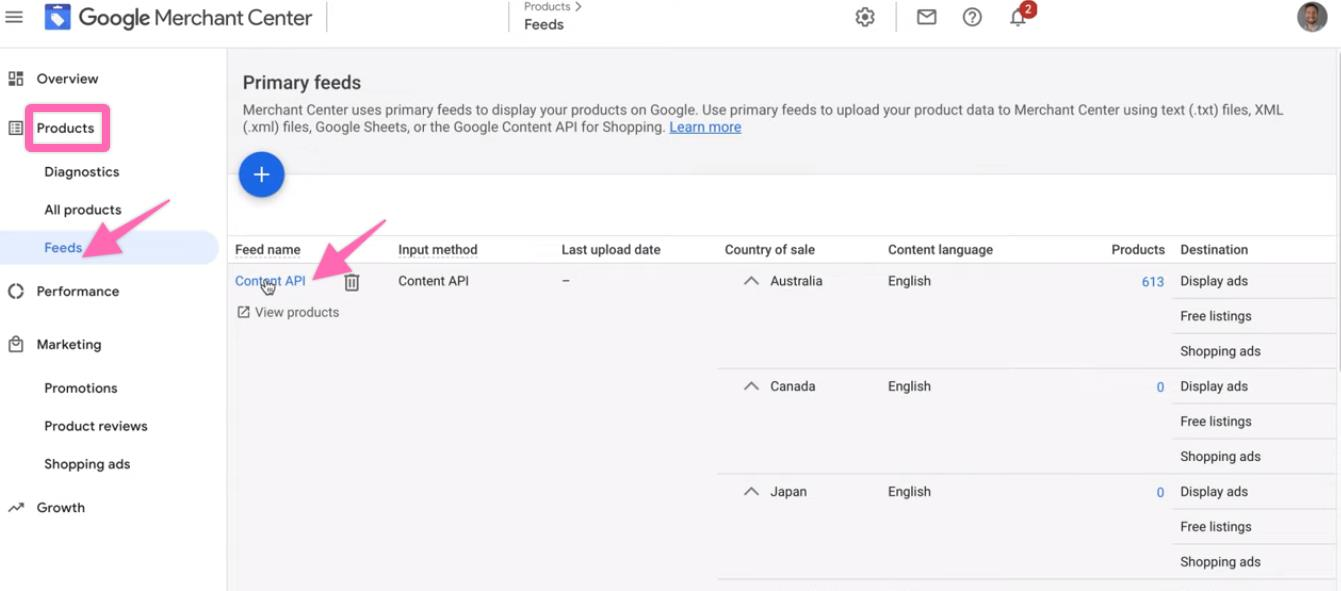Click the Learn more link
This screenshot has width=1341, height=591.
[x=705, y=128]
